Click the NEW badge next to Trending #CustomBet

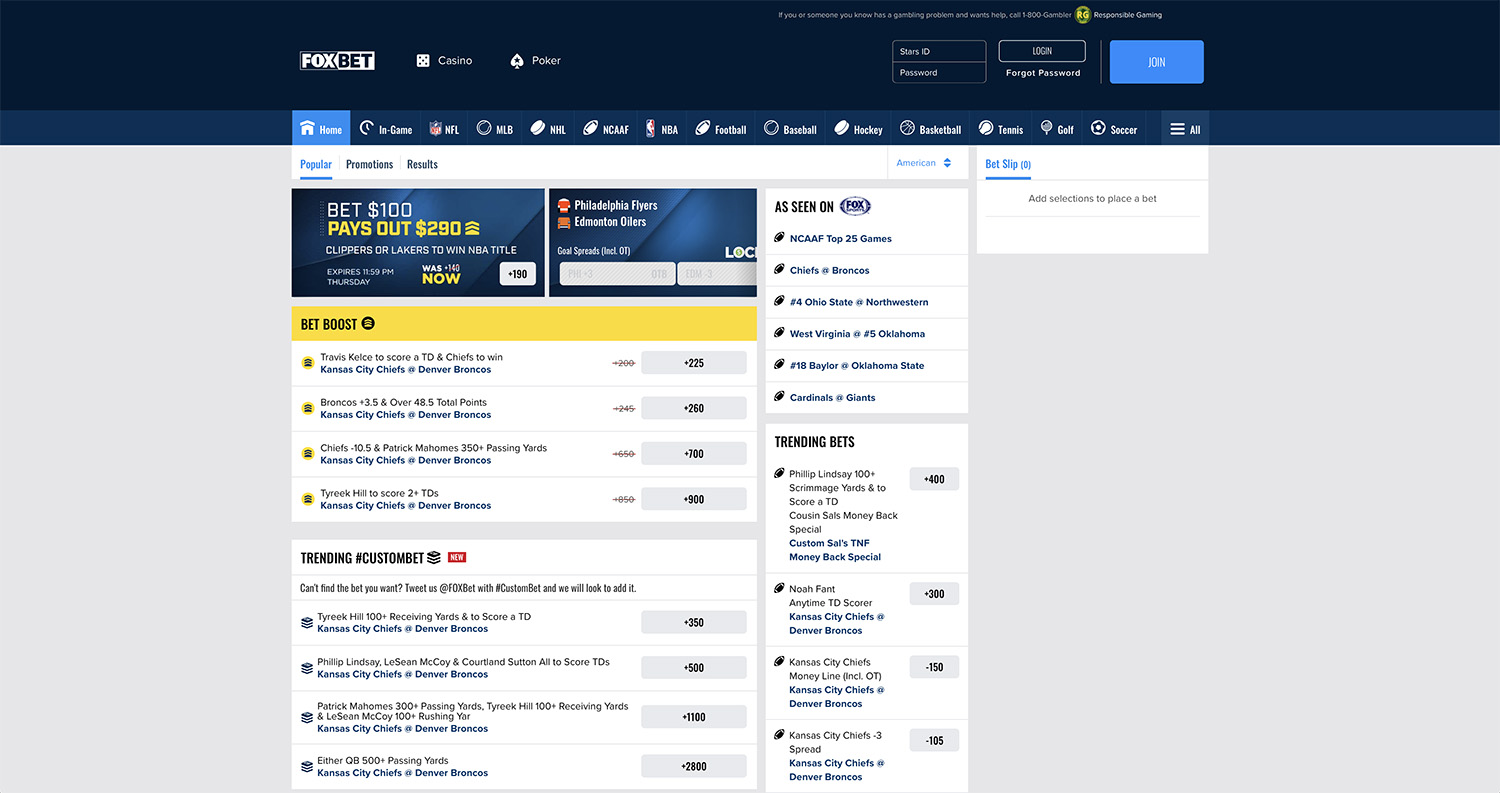click(x=457, y=557)
